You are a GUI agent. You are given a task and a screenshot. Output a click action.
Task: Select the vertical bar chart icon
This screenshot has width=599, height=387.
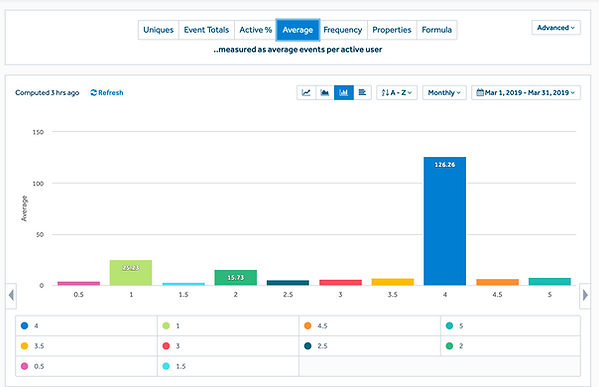click(344, 92)
